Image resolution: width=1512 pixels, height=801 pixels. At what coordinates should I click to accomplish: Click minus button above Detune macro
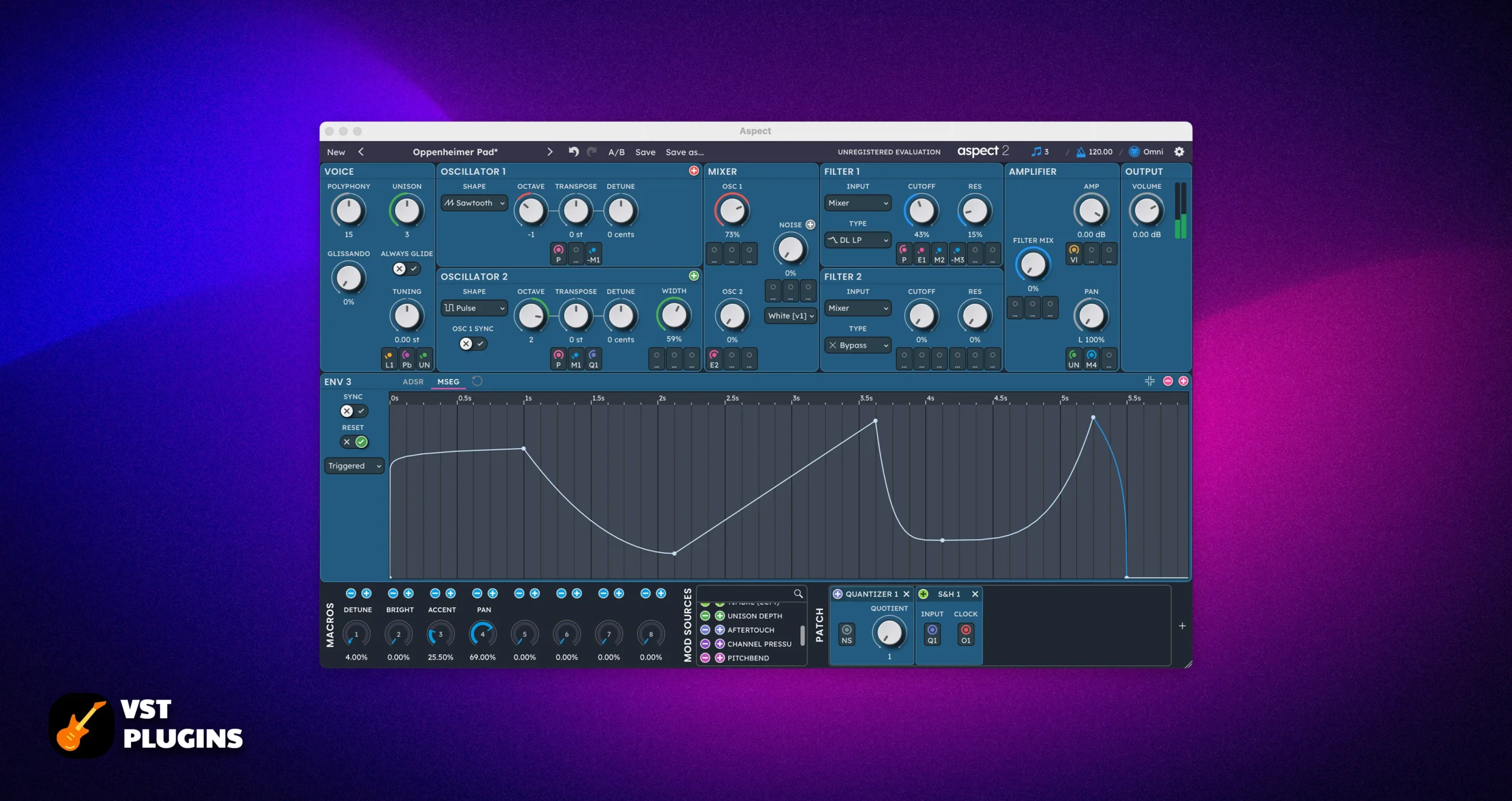(x=351, y=593)
